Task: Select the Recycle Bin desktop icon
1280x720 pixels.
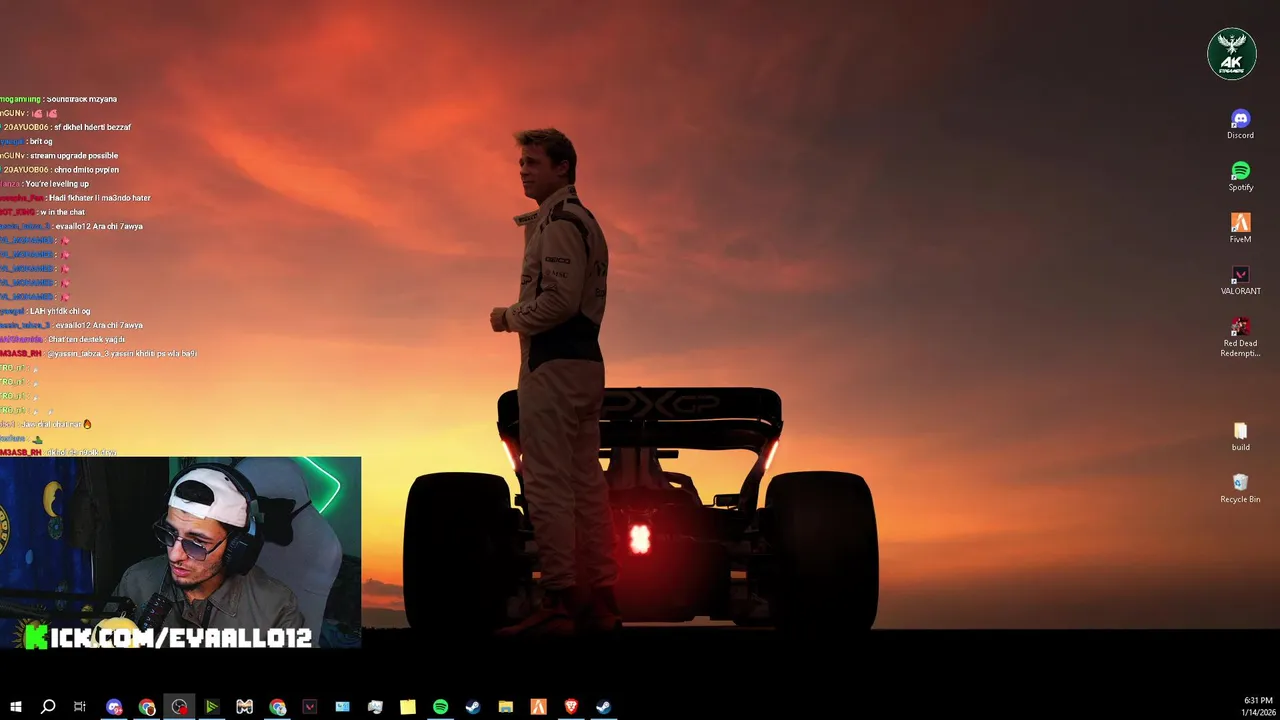Action: pyautogui.click(x=1240, y=488)
